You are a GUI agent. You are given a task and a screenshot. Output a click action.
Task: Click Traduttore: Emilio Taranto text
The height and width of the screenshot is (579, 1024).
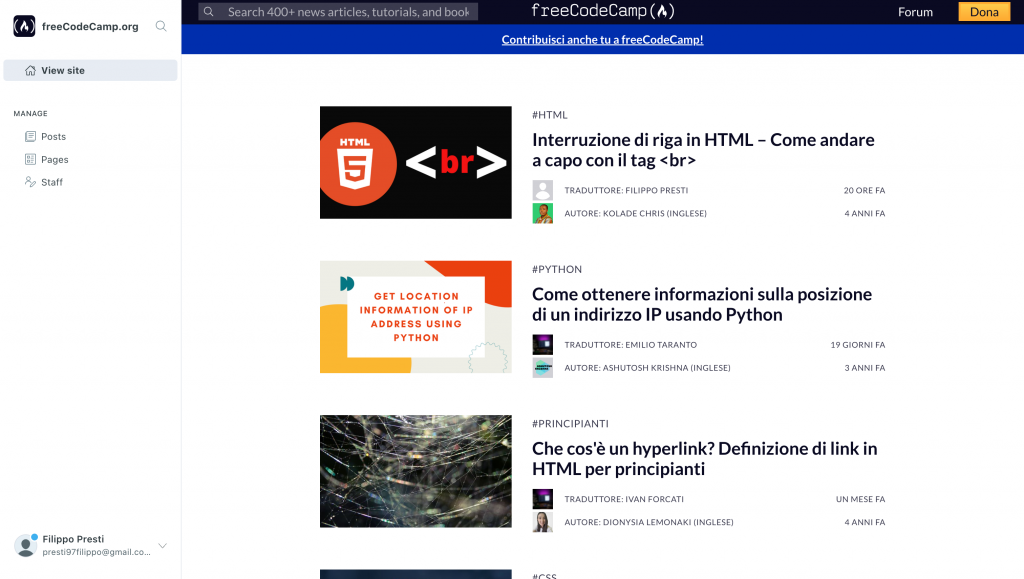[631, 345]
